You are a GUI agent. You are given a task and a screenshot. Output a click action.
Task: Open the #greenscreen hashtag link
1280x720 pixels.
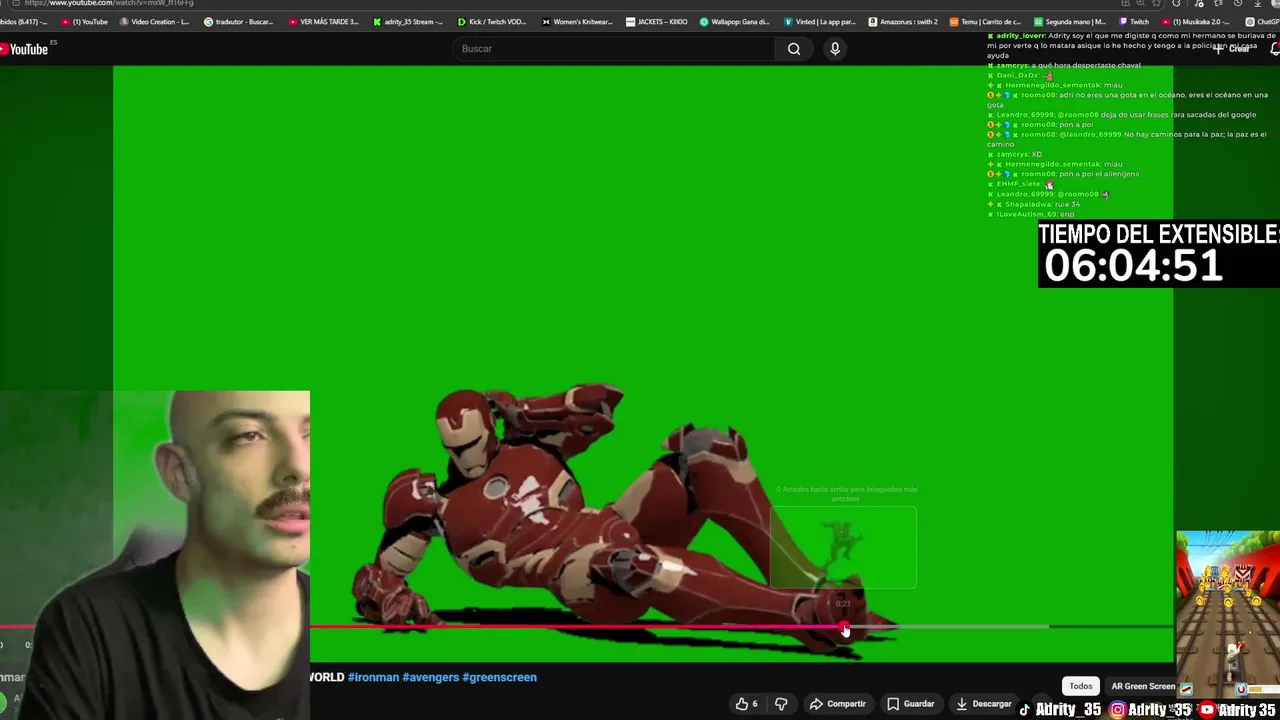click(x=499, y=677)
